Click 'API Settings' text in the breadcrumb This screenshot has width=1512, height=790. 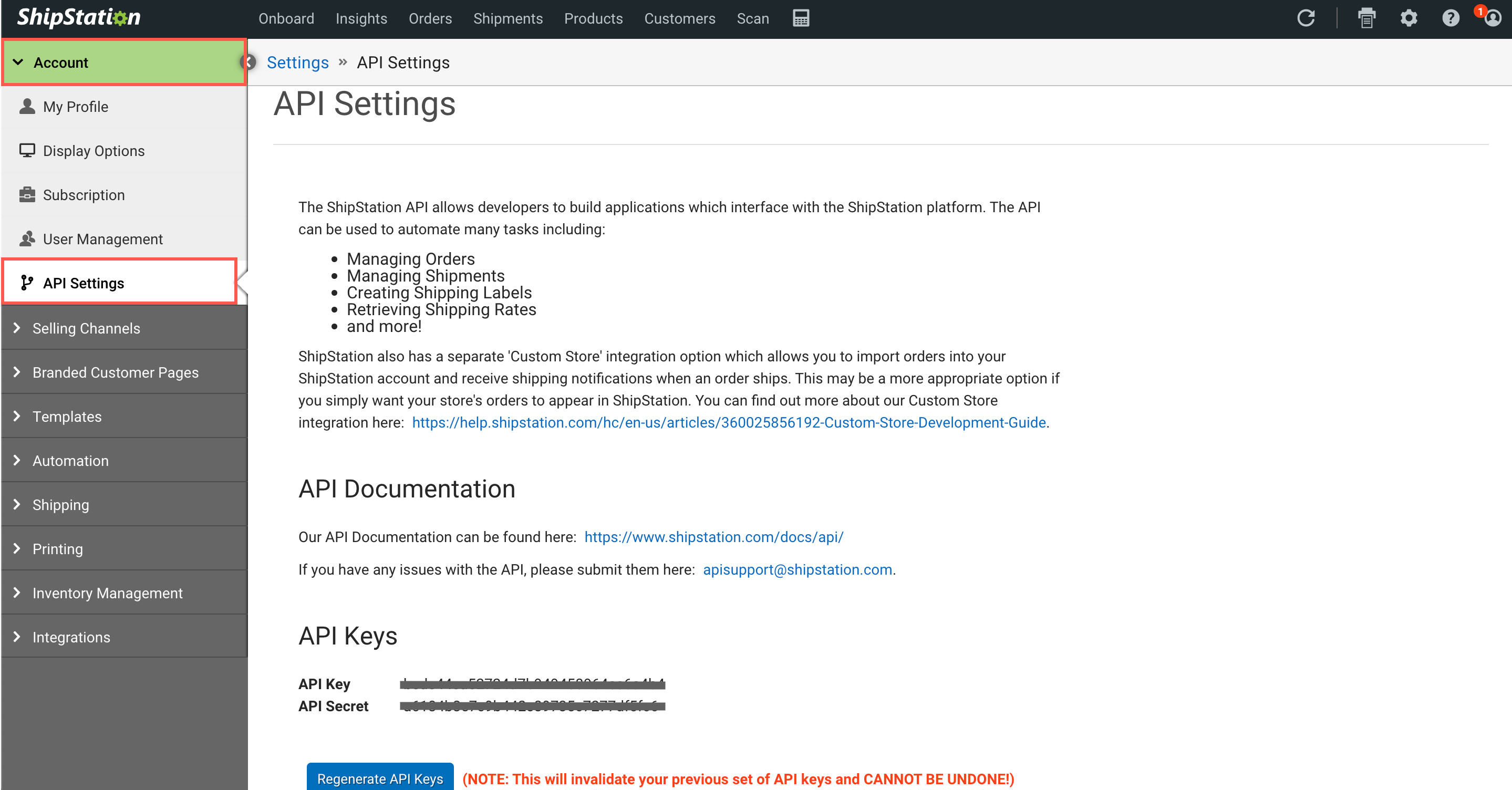(402, 62)
